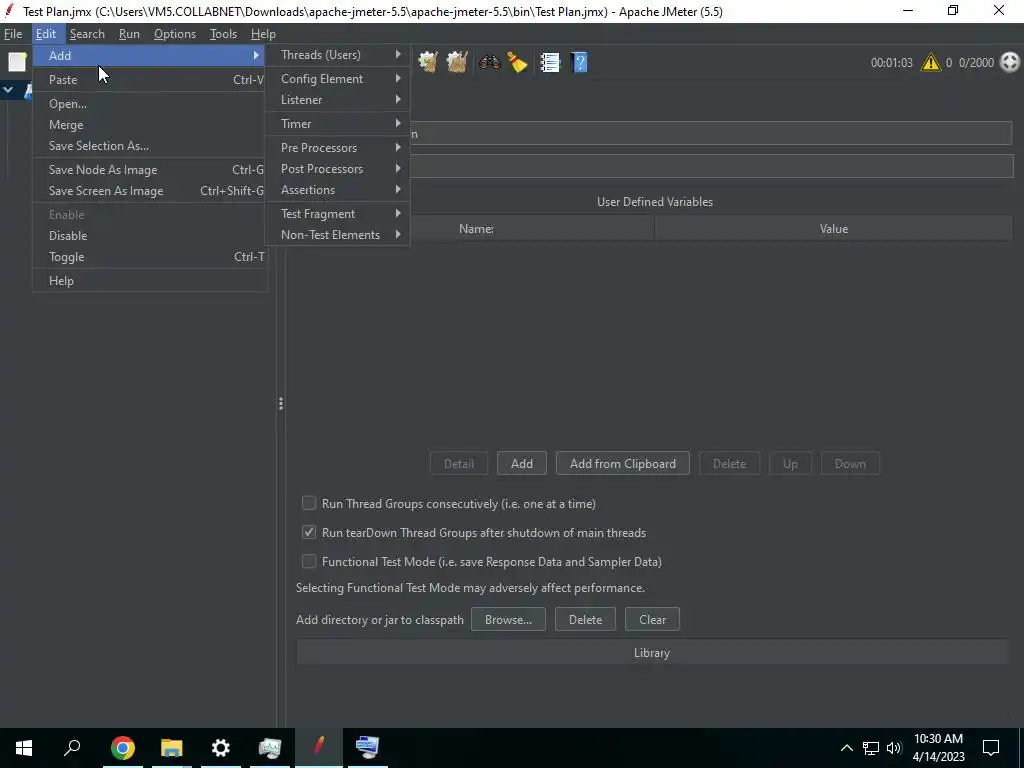The height and width of the screenshot is (768, 1024).
Task: Click the remote engine status circle icon
Action: pos(1010,62)
